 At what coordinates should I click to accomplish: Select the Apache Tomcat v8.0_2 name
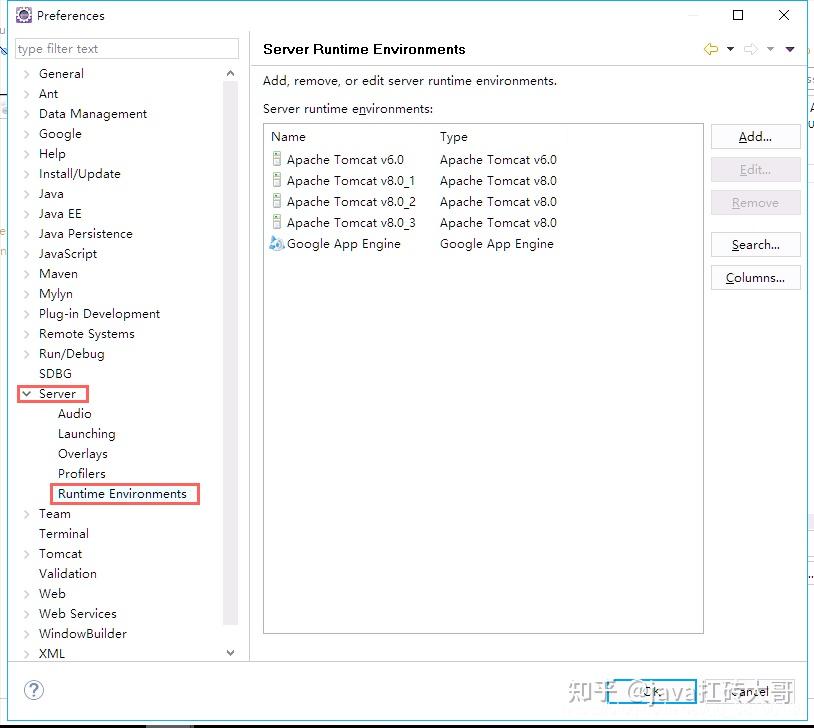351,201
